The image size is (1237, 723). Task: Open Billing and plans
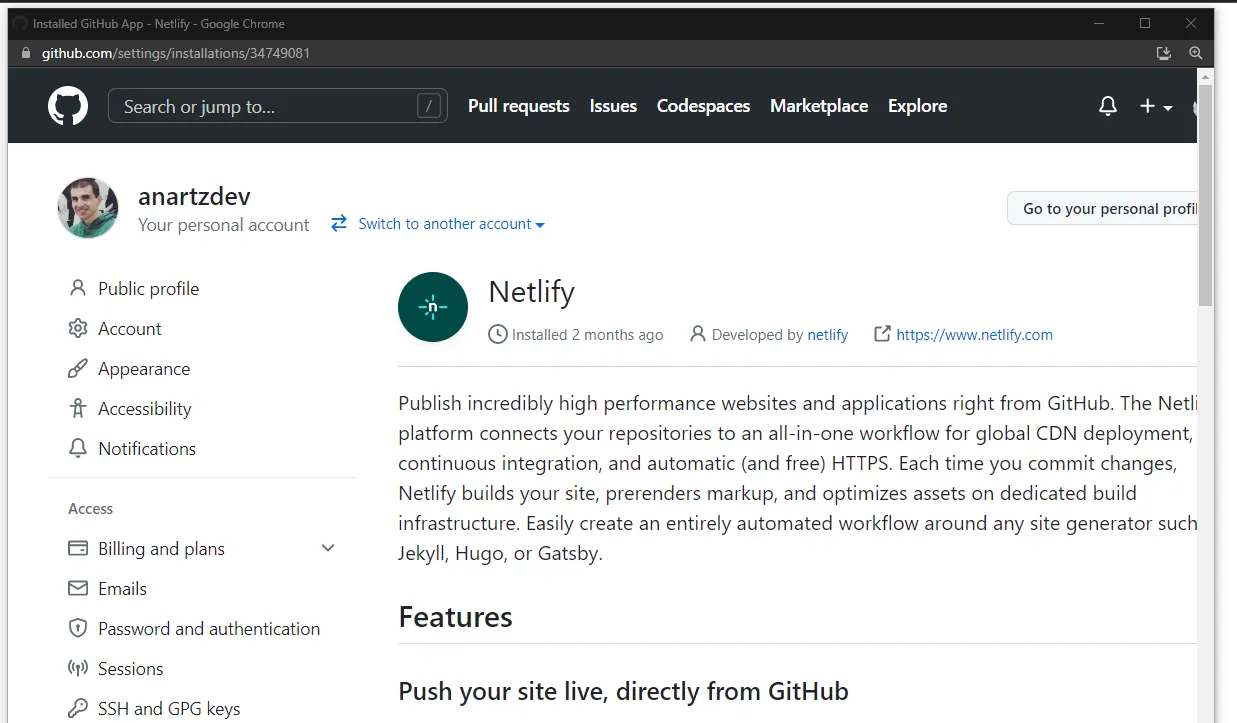(x=161, y=549)
